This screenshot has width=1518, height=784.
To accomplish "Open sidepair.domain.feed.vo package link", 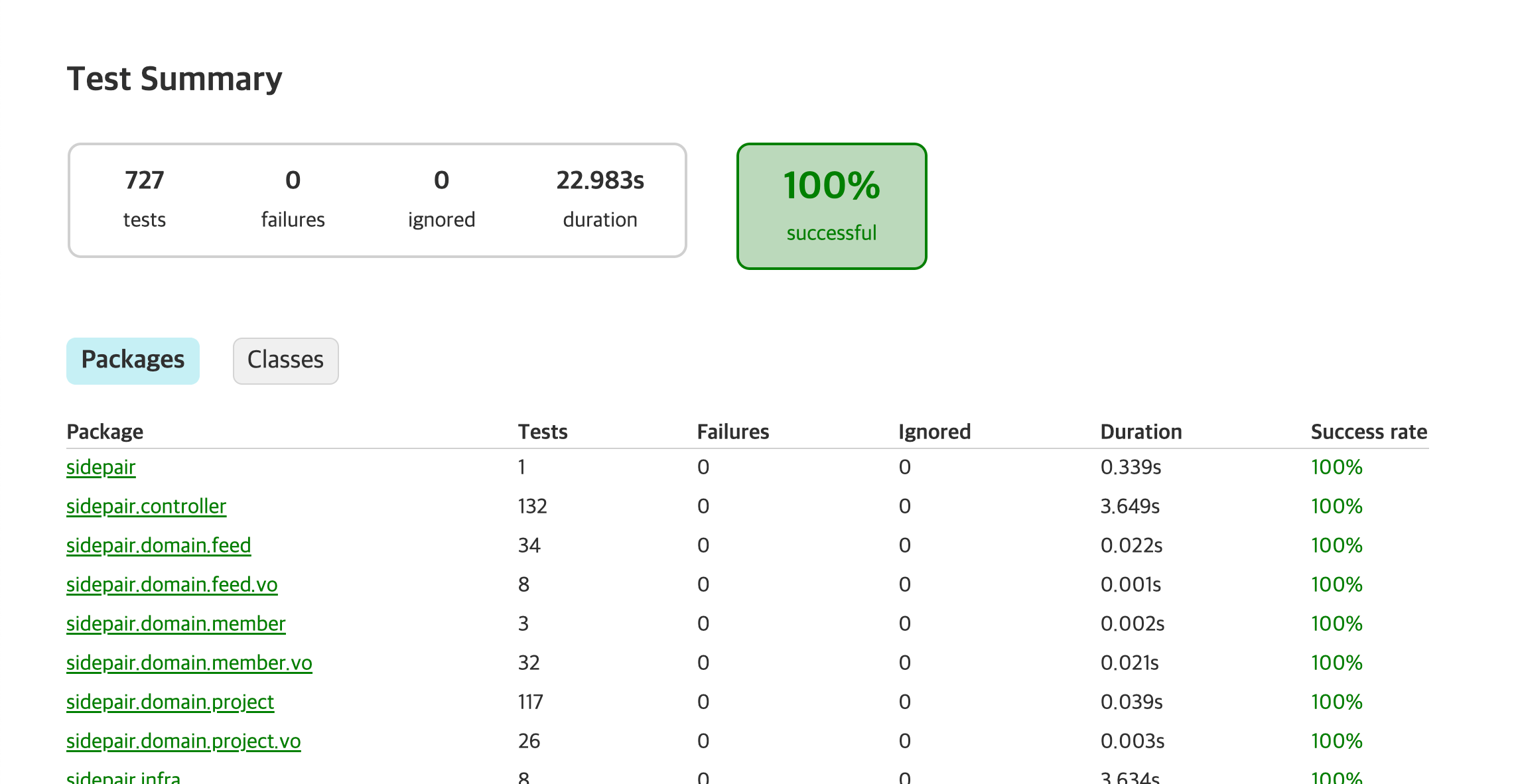I will [172, 584].
